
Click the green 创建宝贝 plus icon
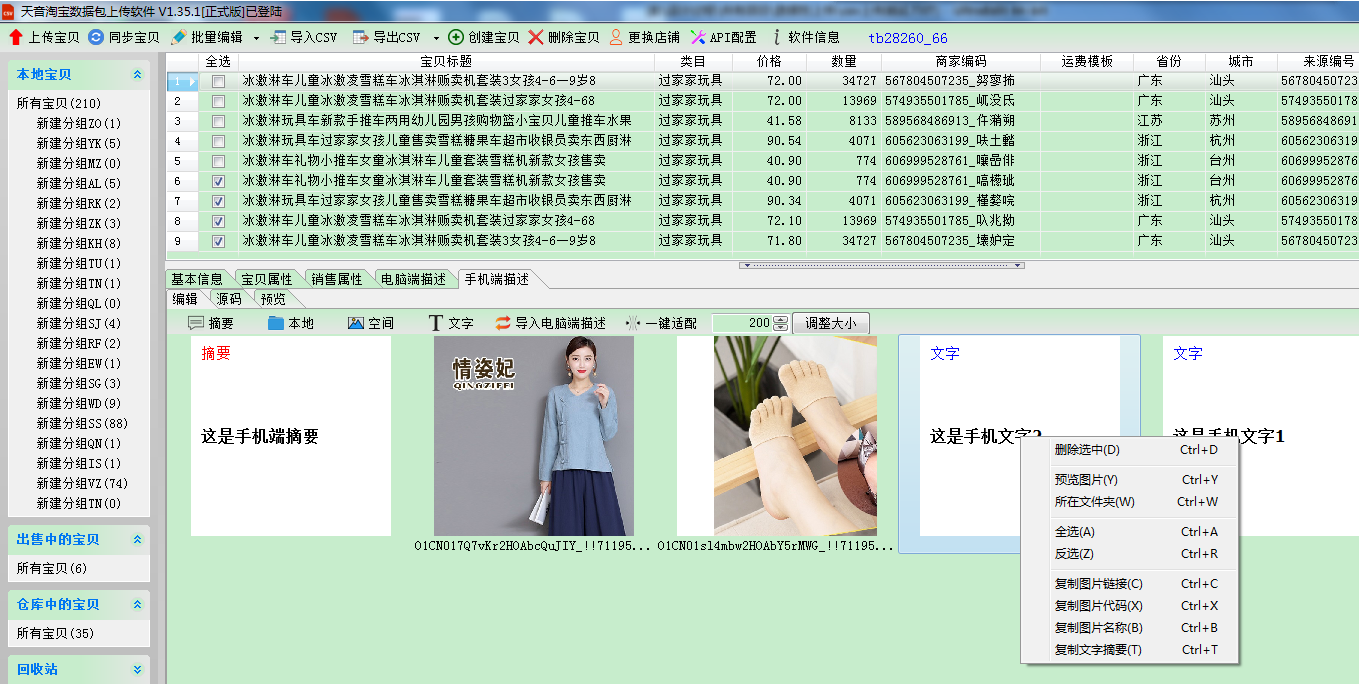click(456, 37)
